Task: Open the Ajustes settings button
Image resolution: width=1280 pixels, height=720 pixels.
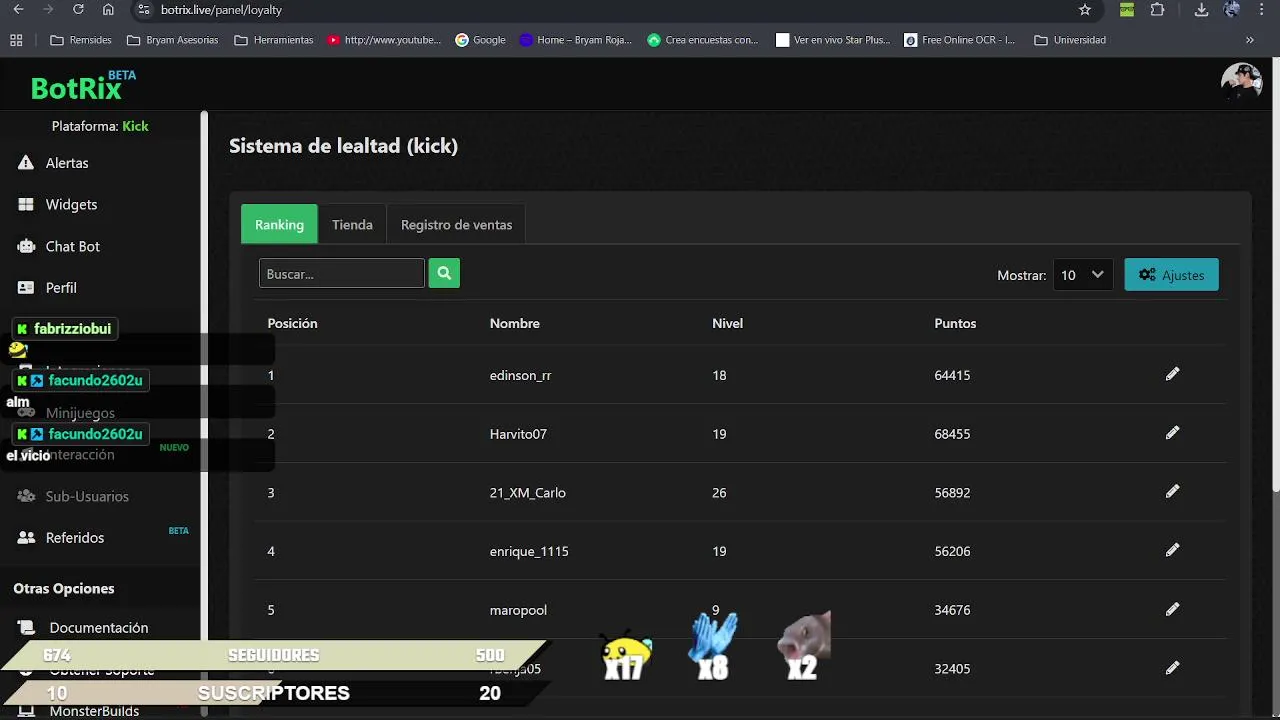Action: click(1171, 275)
